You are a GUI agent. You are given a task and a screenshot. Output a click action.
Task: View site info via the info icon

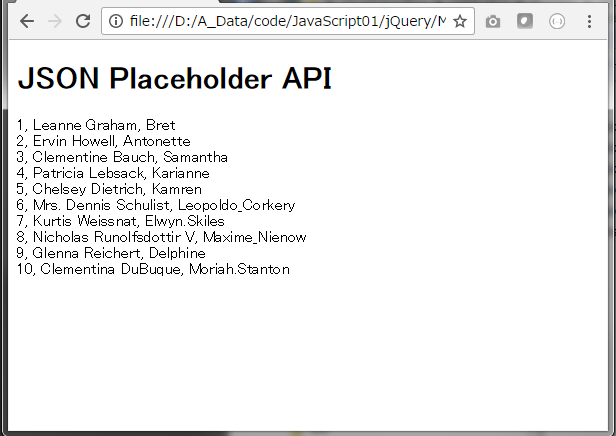[x=116, y=21]
